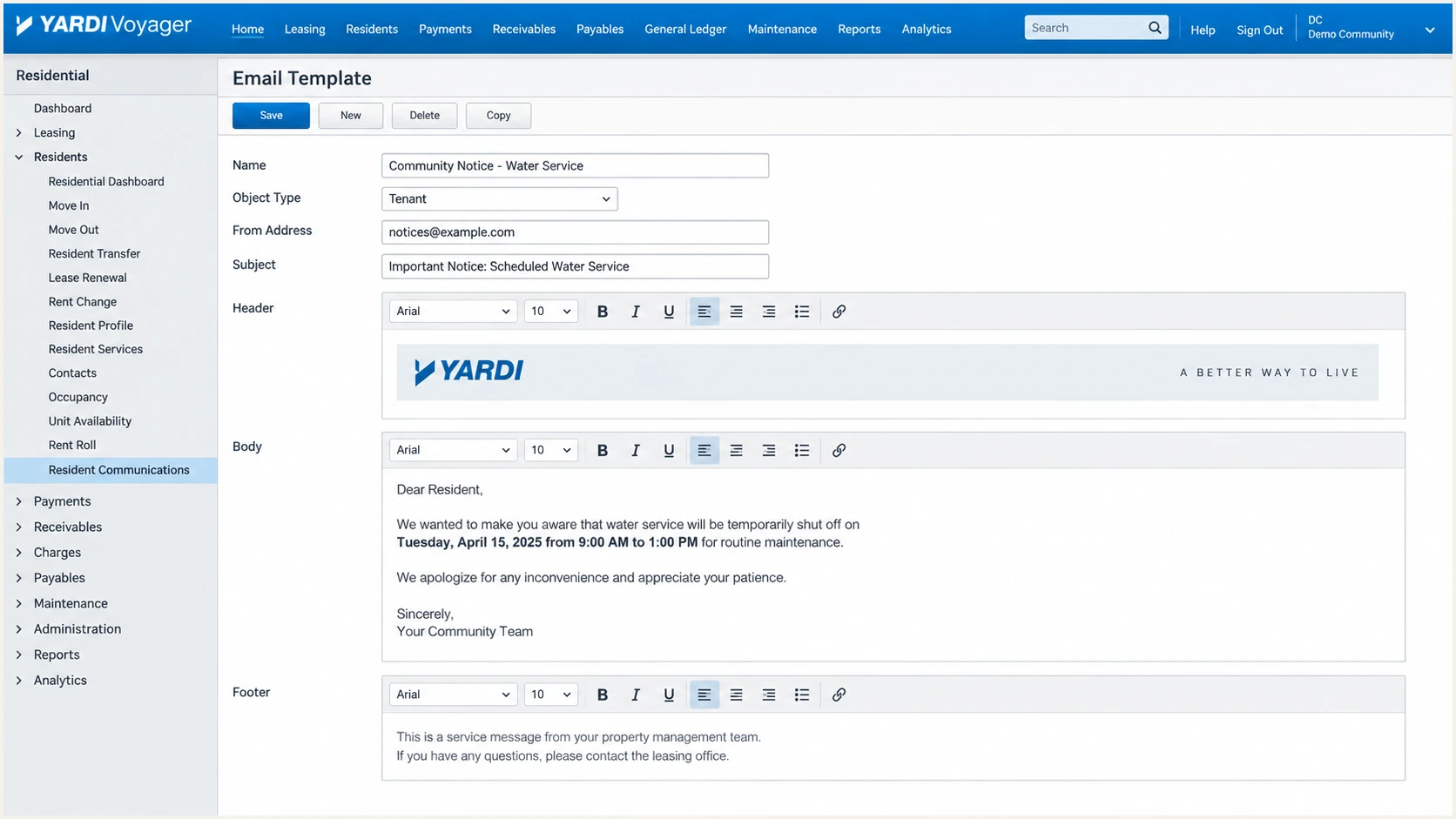Center align in the Footer toolbar
Viewport: 1456px width, 819px height.
(x=737, y=695)
